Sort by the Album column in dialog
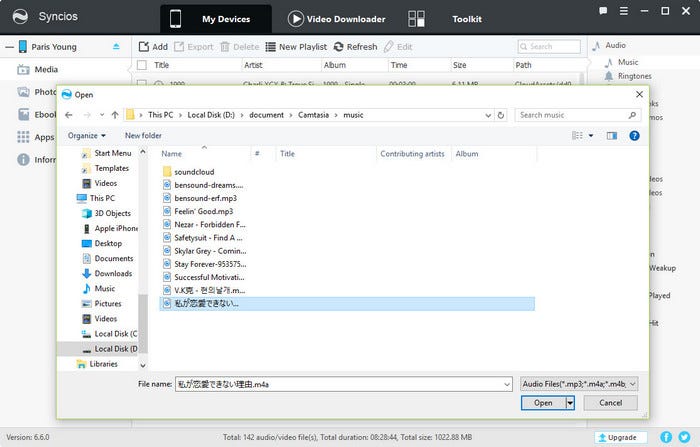The image size is (700, 447). tap(467, 154)
